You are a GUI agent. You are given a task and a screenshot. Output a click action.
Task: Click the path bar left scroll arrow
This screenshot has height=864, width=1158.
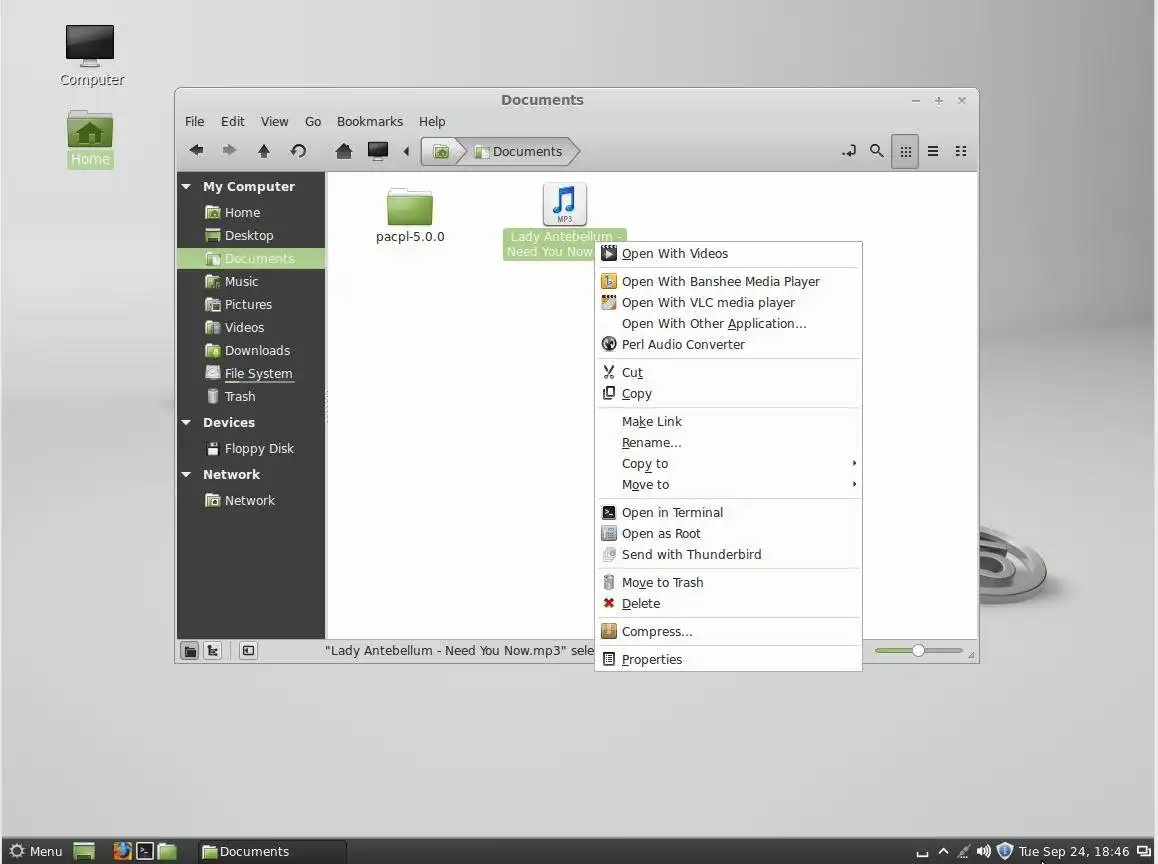(x=405, y=151)
